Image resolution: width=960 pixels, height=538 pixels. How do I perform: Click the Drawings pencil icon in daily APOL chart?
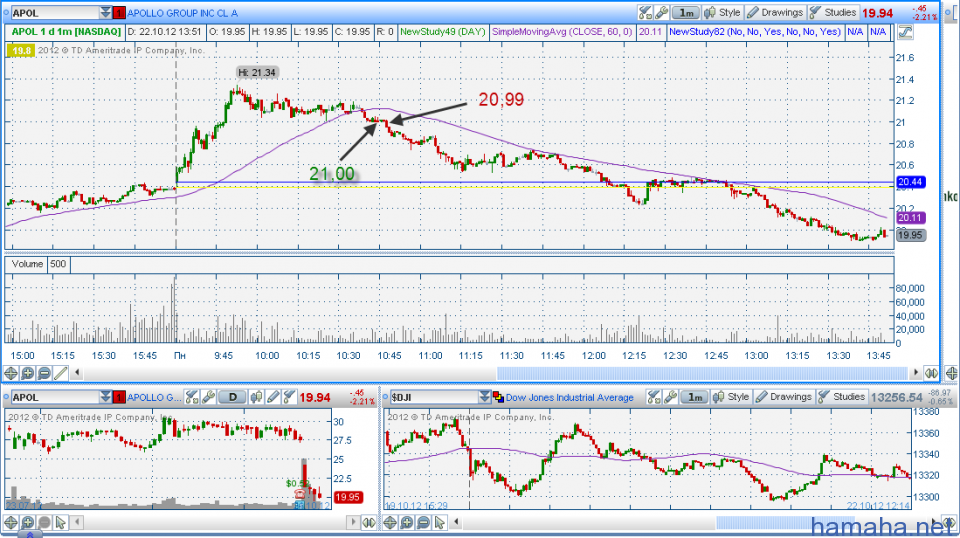tap(273, 397)
